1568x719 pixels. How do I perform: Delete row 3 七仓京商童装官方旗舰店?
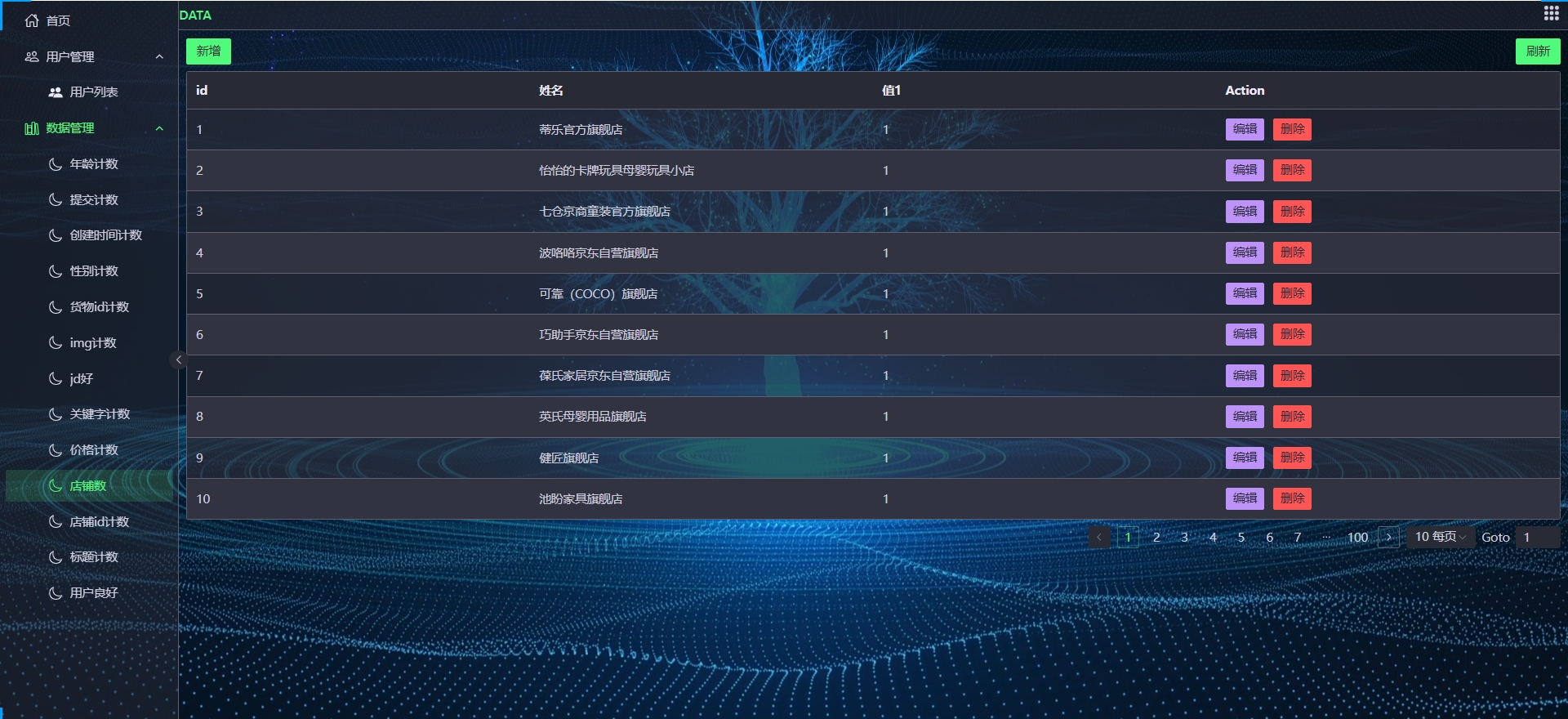(1292, 212)
